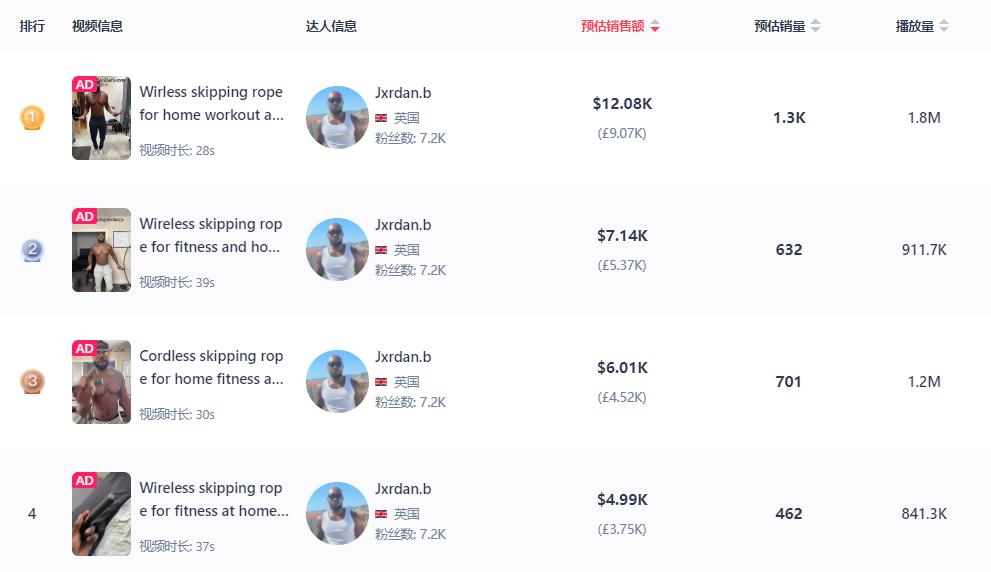991x572 pixels.
Task: Click the bronze rank 3 medal icon
Action: 32,382
